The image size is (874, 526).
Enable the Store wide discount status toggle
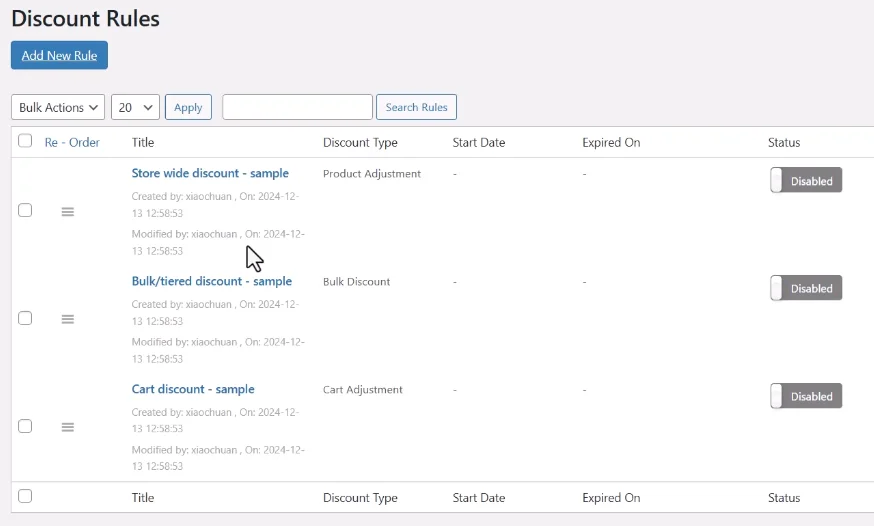point(806,181)
